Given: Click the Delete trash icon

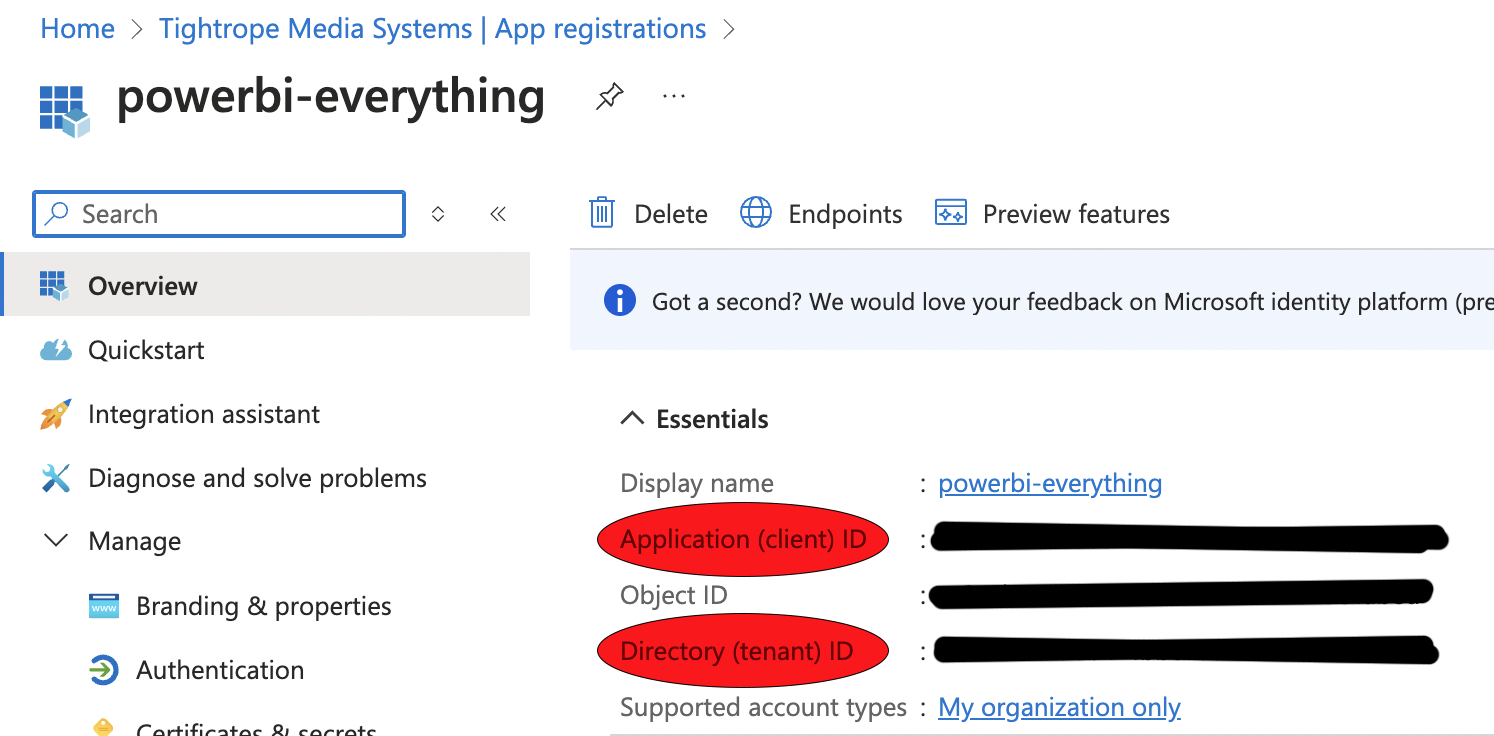Looking at the screenshot, I should pyautogui.click(x=602, y=213).
